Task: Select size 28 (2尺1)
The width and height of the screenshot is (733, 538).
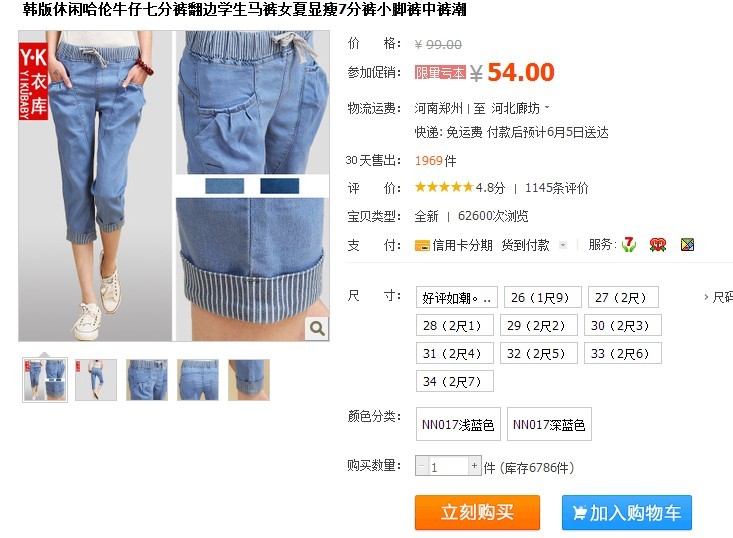Action: [x=454, y=325]
